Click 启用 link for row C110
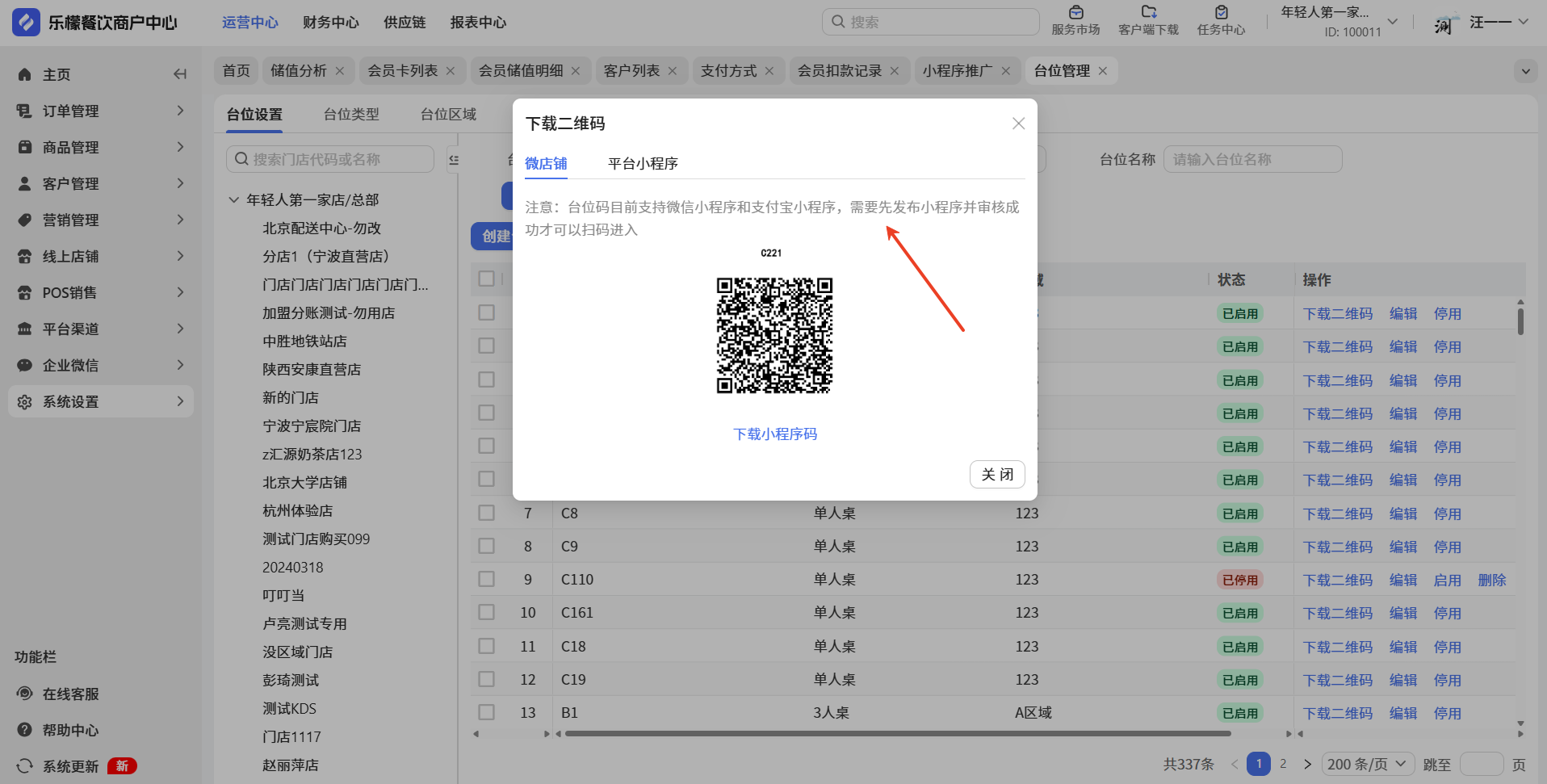Viewport: 1547px width, 784px height. (1448, 580)
